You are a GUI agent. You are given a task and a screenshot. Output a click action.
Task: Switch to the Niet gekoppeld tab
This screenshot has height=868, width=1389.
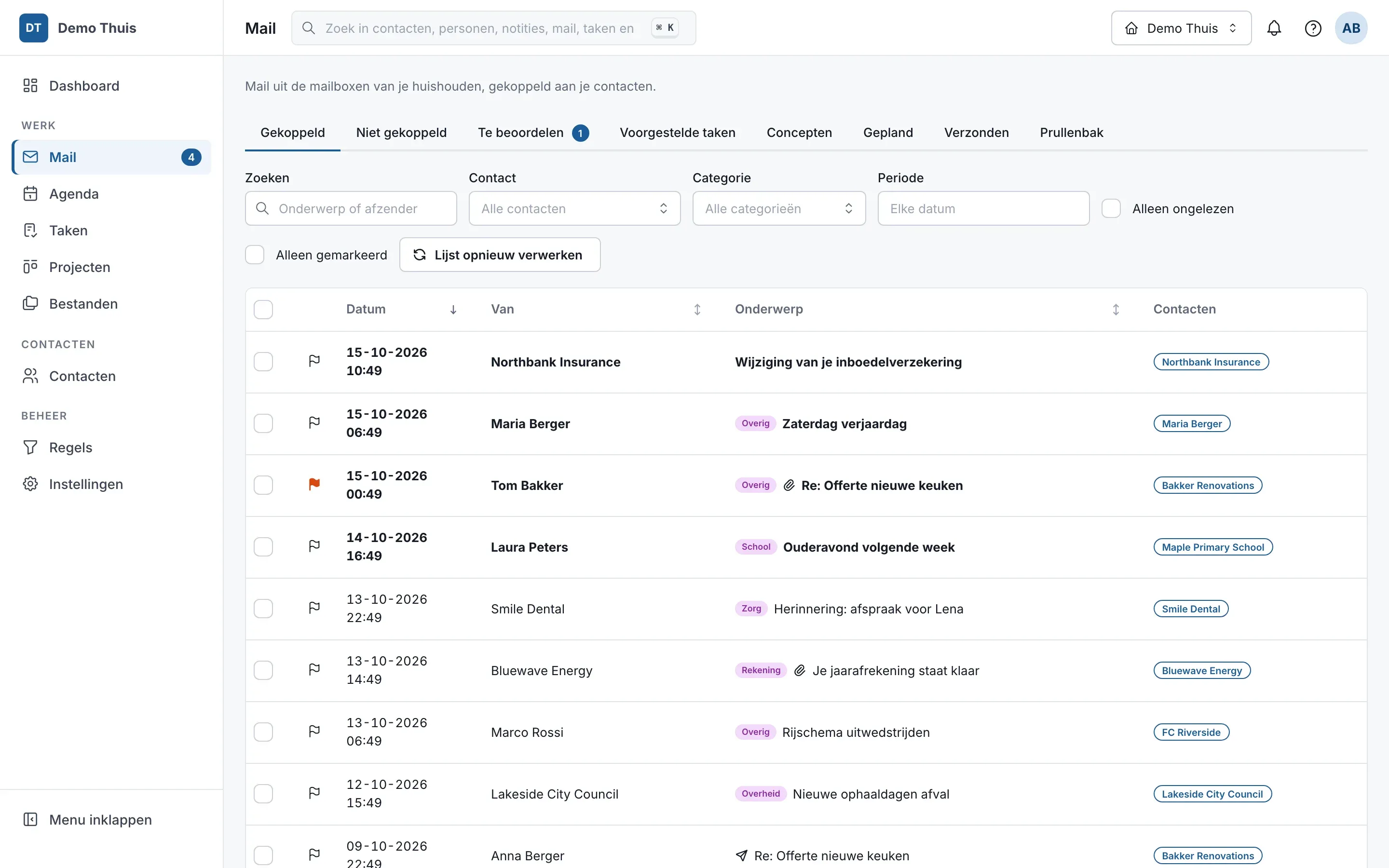401,133
